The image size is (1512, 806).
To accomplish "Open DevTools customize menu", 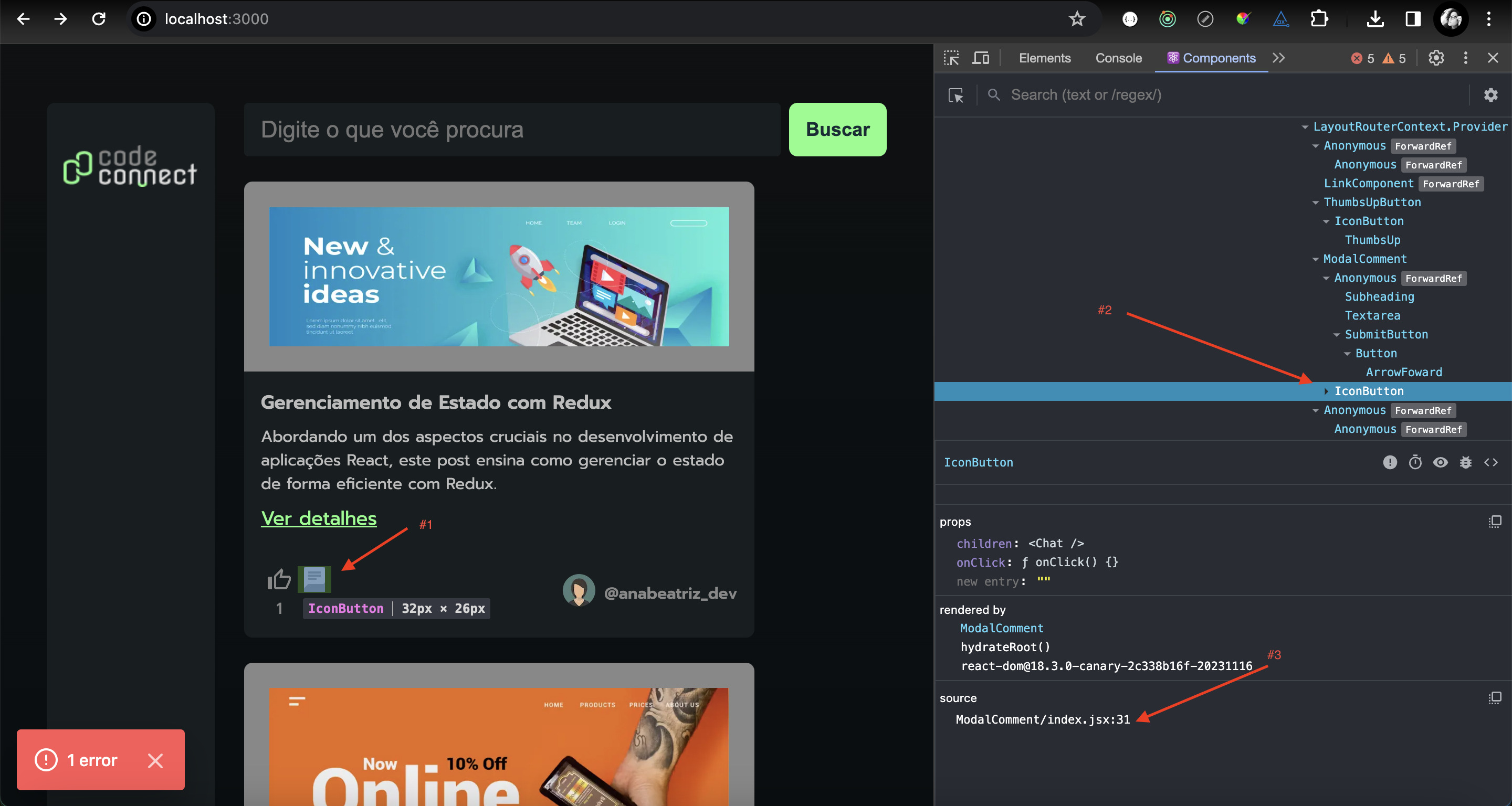I will click(x=1466, y=58).
